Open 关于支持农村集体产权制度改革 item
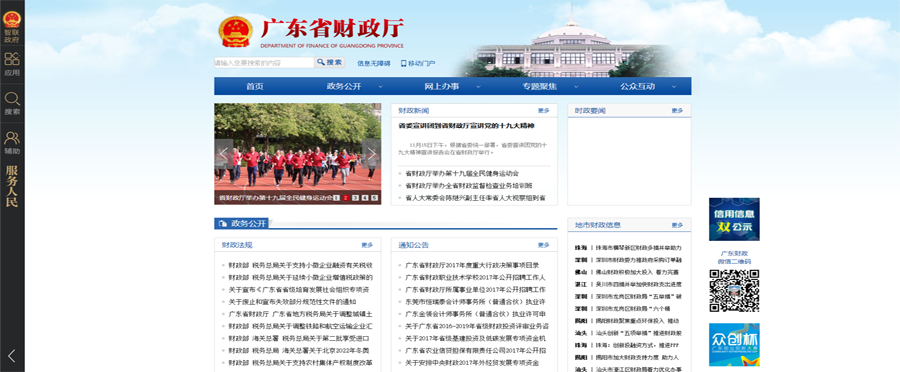Image resolution: width=900 pixels, height=372 pixels. [x=300, y=363]
